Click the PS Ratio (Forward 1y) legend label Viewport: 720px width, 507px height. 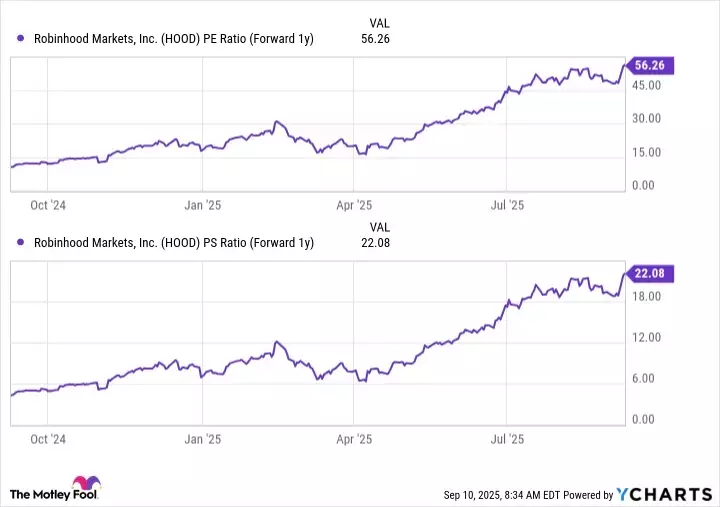(173, 242)
